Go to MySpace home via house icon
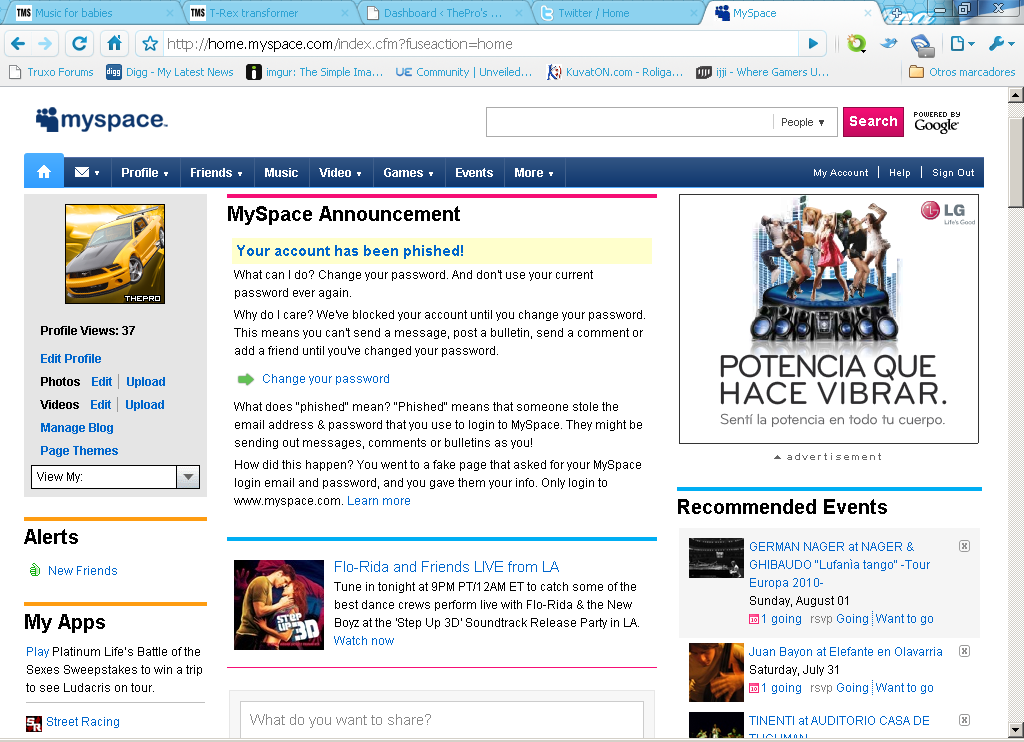The width and height of the screenshot is (1024, 742). [x=44, y=172]
